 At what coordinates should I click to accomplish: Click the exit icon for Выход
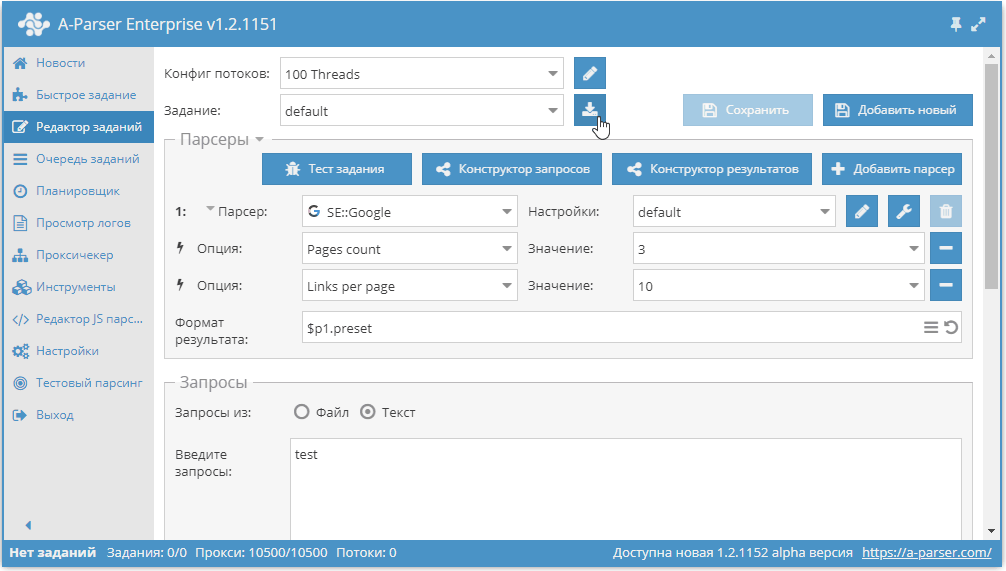click(x=21, y=415)
